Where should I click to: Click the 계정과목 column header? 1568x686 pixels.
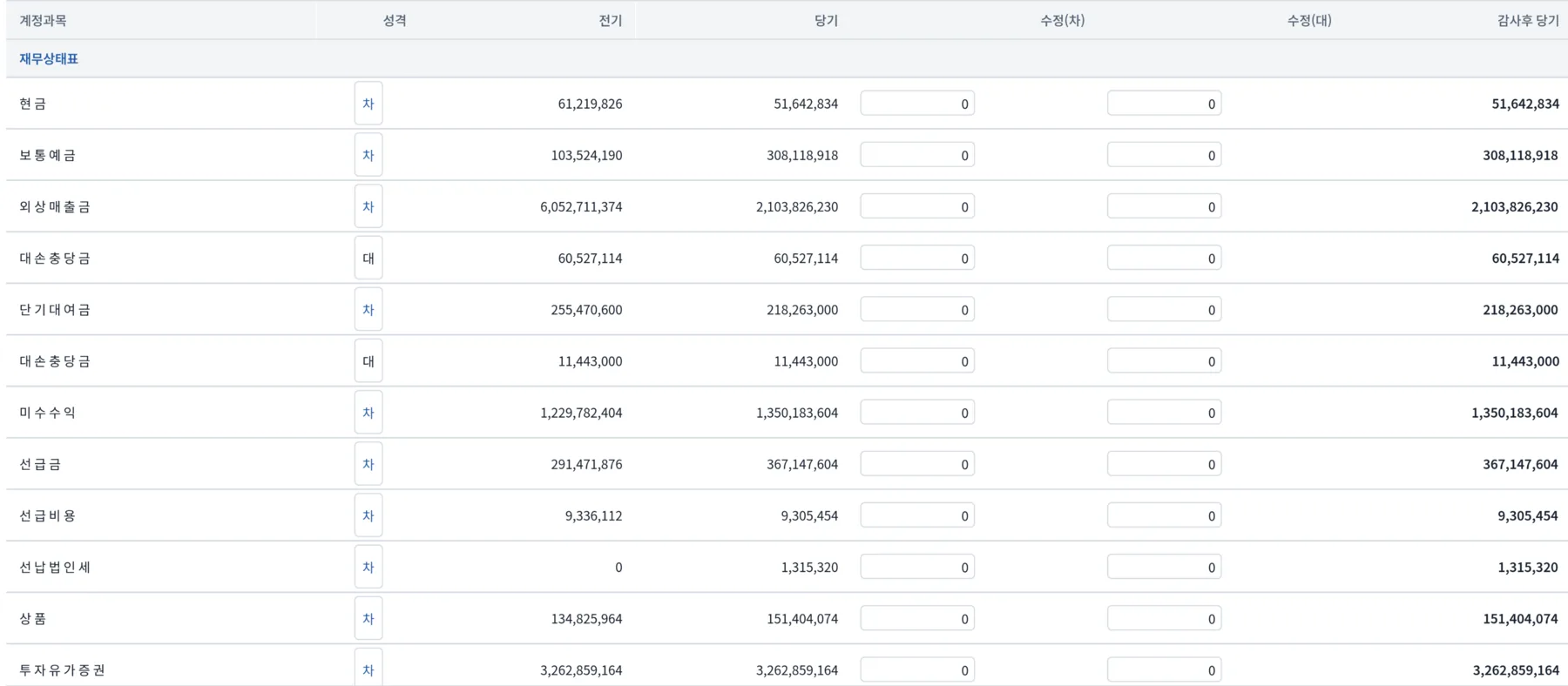pyautogui.click(x=43, y=20)
